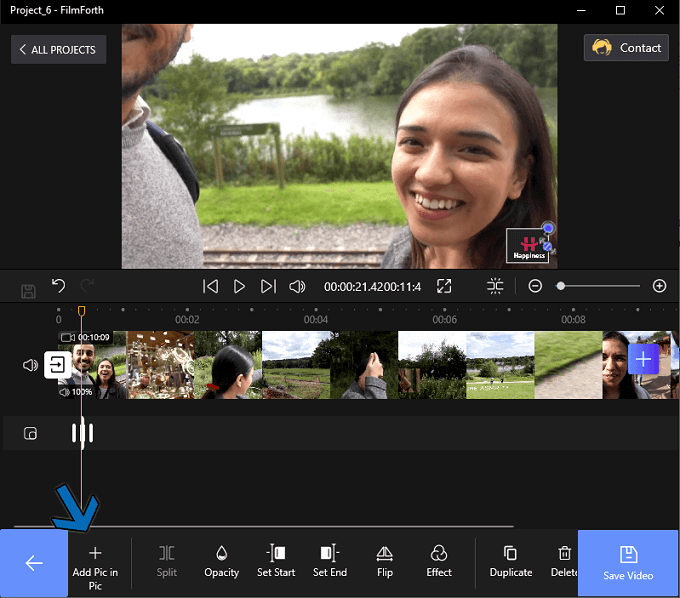680x598 pixels.
Task: Open the Contact support button
Action: (x=626, y=48)
